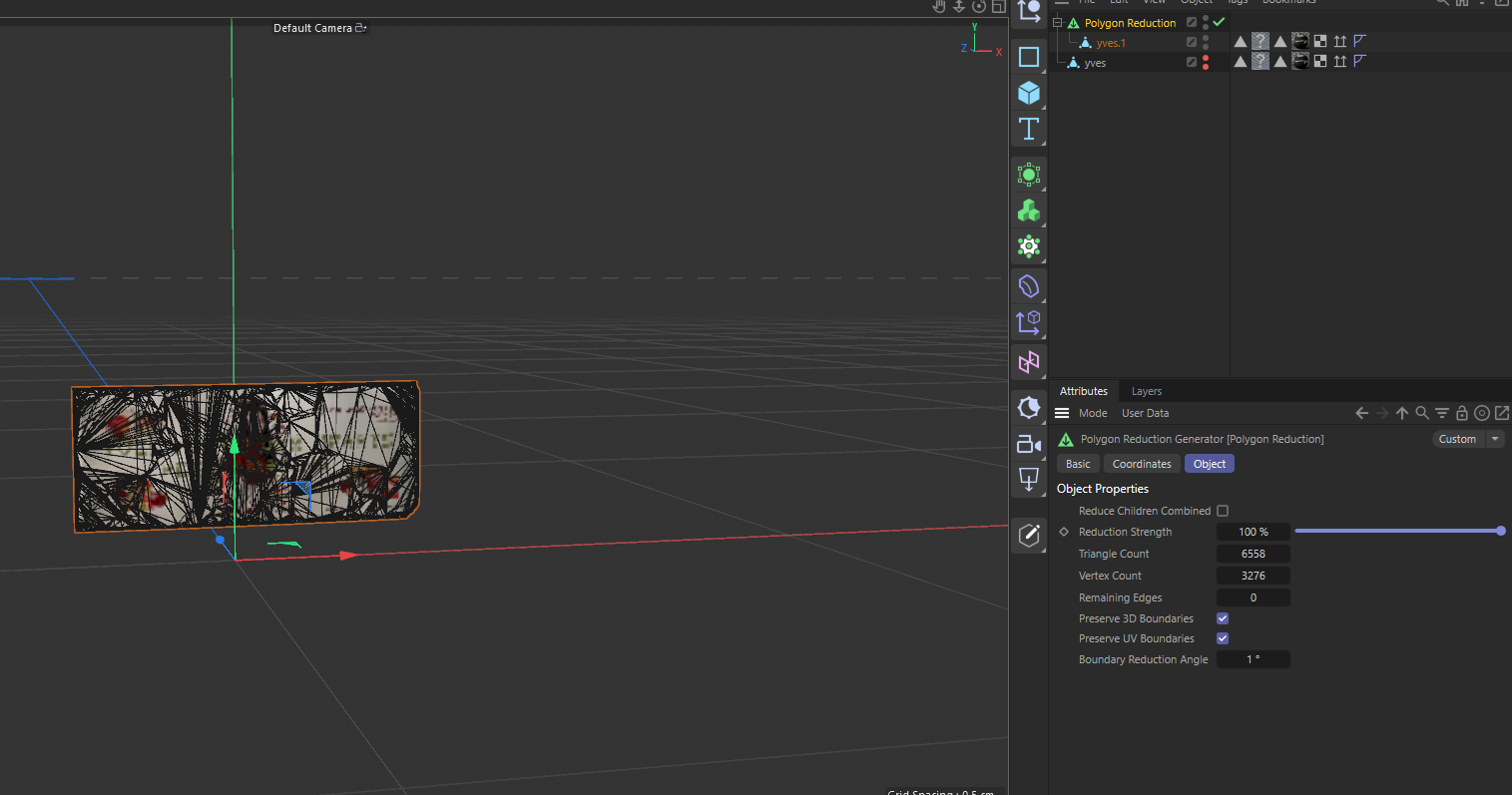The width and height of the screenshot is (1512, 795).
Task: Switch to Points mode in the mode palette
Action: point(1029,175)
